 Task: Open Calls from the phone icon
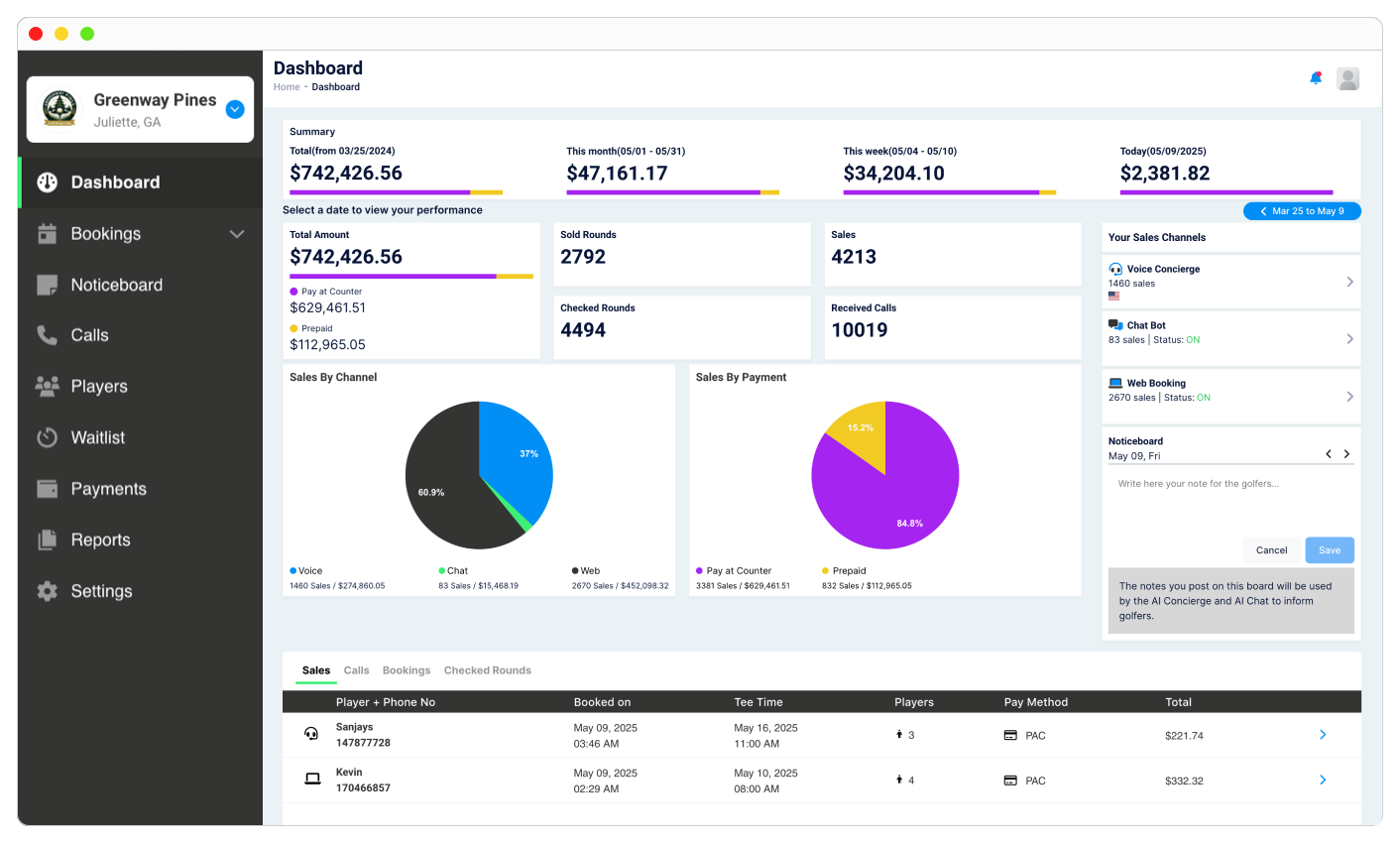(48, 335)
